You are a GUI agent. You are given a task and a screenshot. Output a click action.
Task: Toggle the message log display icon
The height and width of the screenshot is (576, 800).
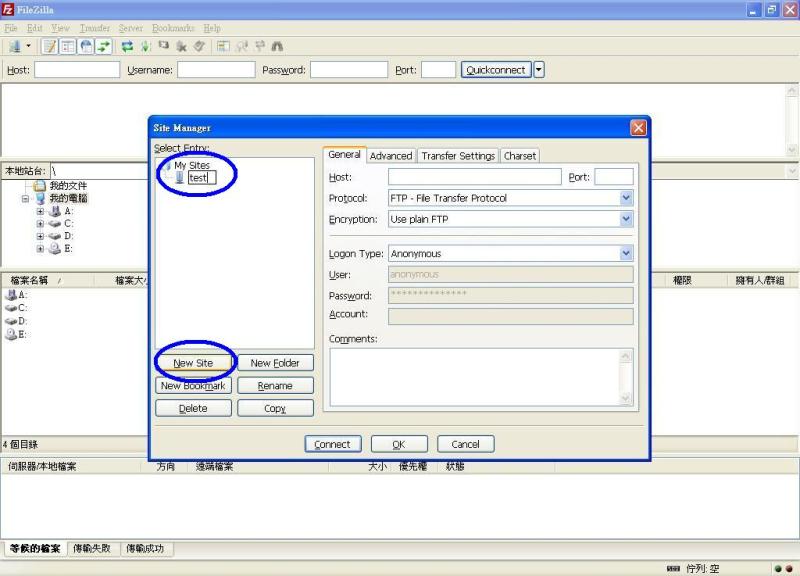[x=49, y=46]
